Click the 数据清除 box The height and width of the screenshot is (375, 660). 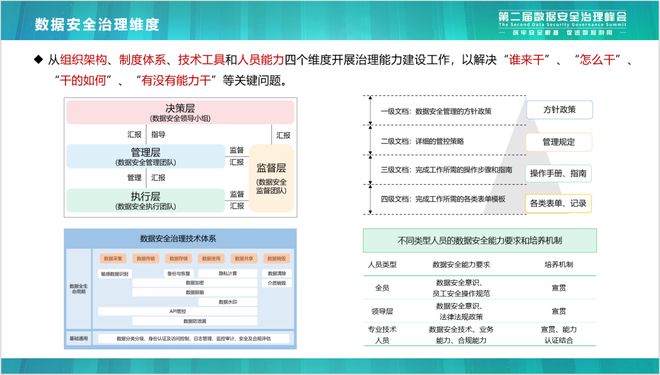pyautogui.click(x=277, y=274)
